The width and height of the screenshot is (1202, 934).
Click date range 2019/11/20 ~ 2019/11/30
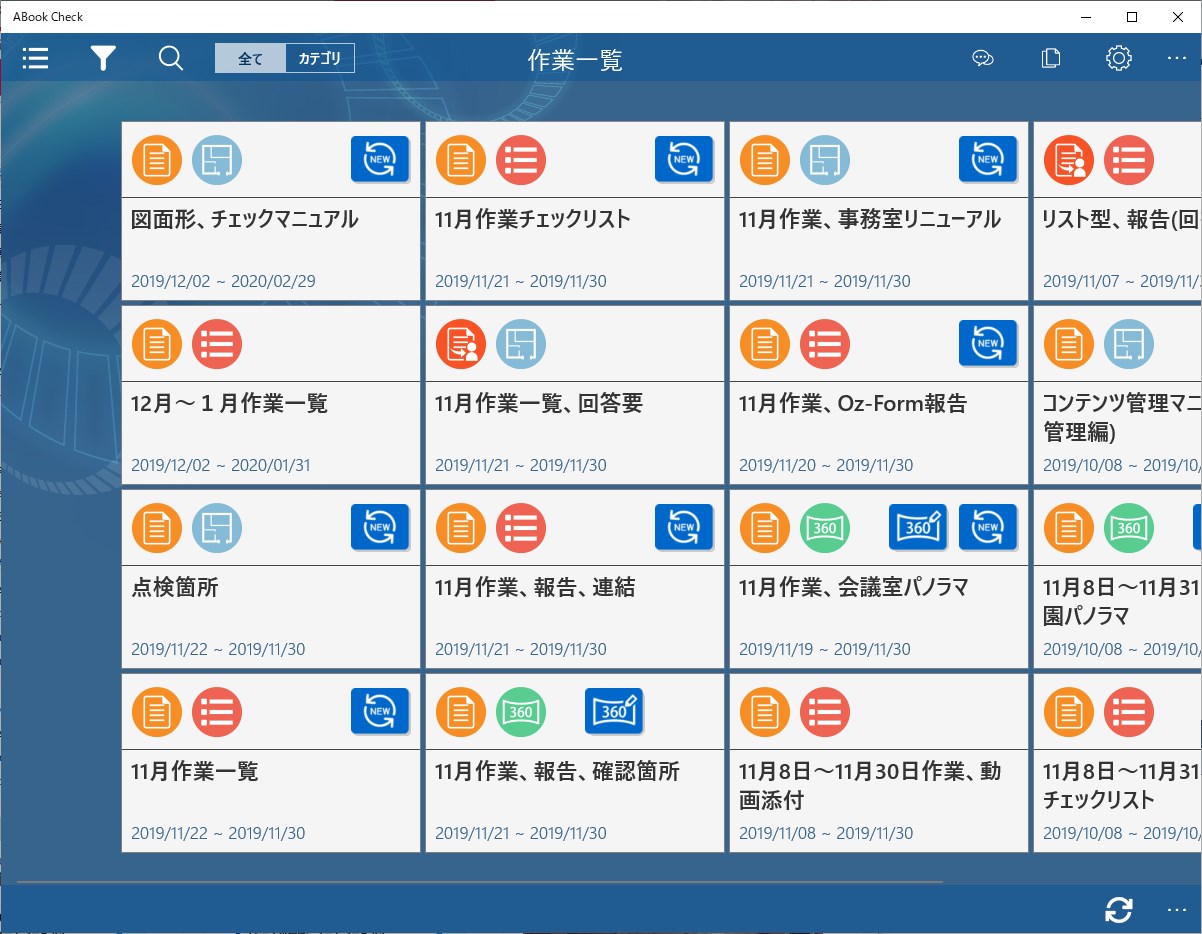[x=826, y=465]
